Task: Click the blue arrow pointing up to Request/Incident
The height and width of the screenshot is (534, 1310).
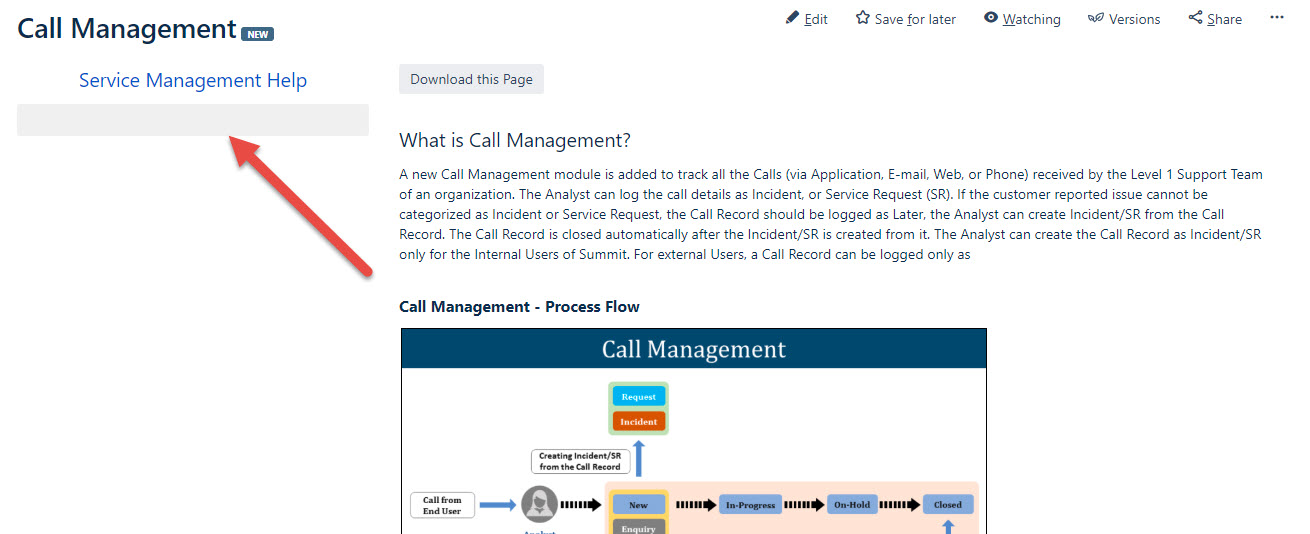Action: [640, 459]
